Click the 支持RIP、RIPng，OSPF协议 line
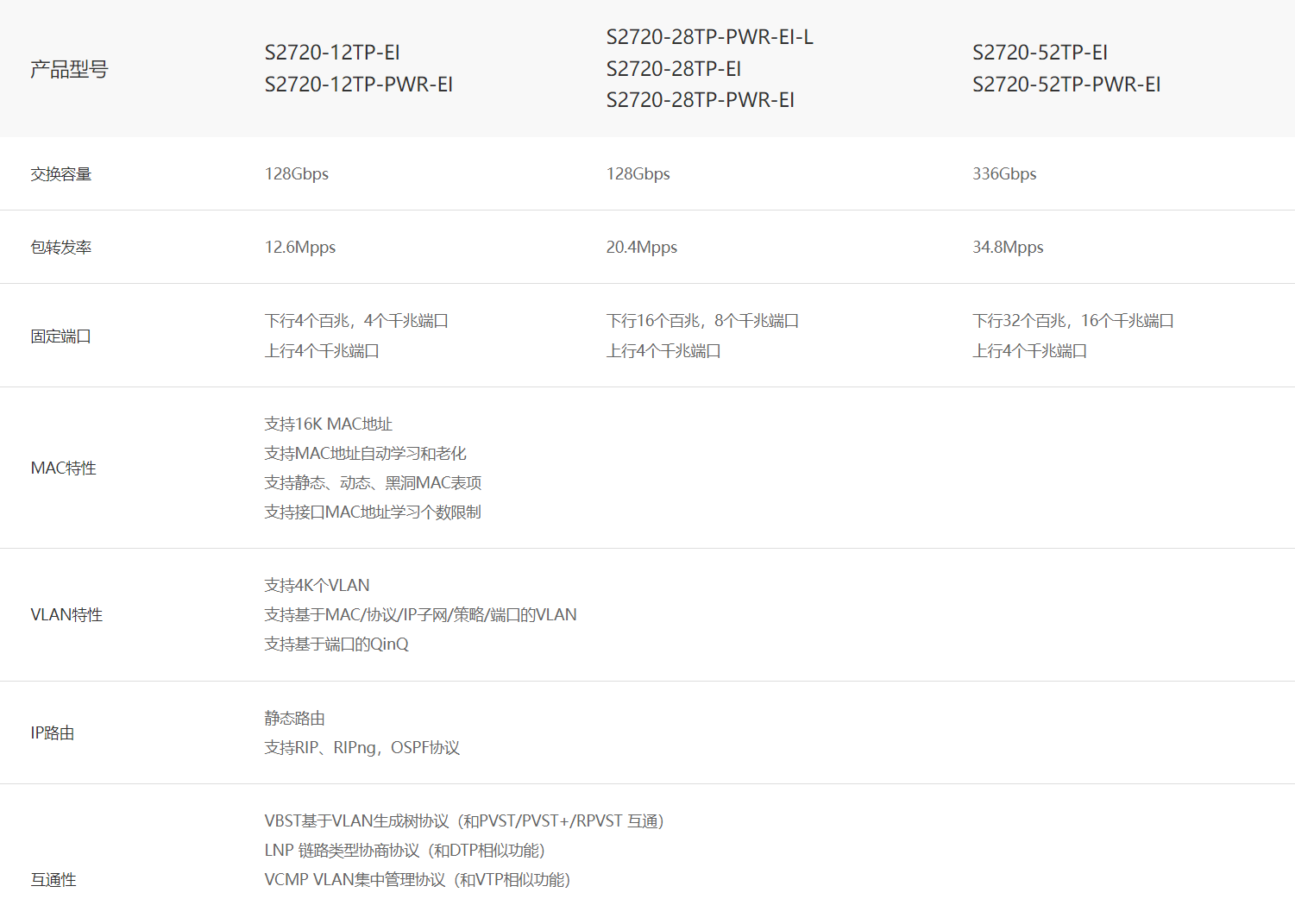This screenshot has height=924, width=1295. [x=361, y=748]
